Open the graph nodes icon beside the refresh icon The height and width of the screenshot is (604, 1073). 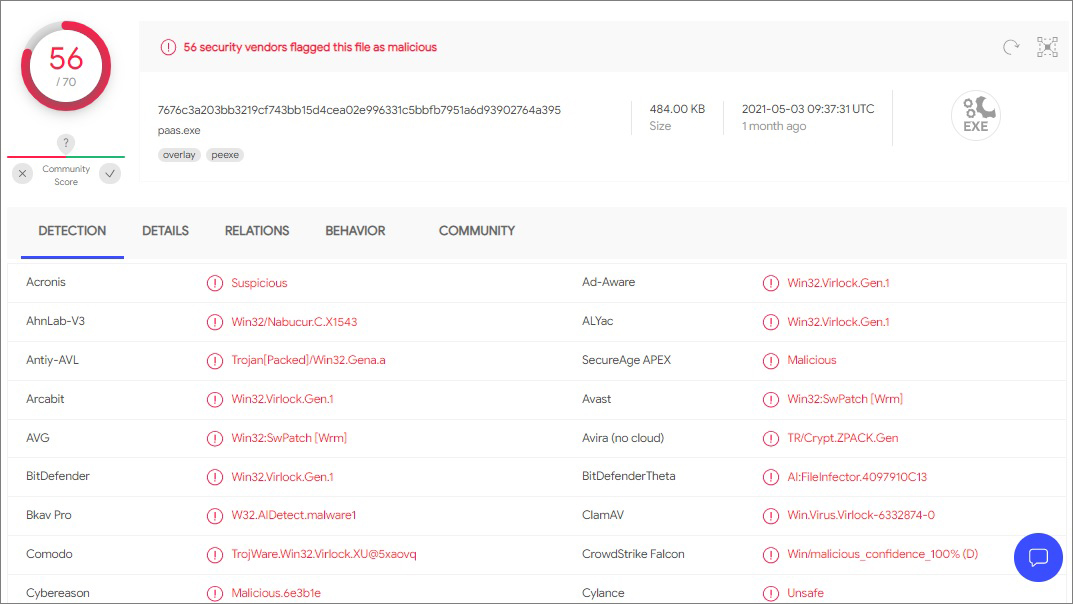[1047, 47]
